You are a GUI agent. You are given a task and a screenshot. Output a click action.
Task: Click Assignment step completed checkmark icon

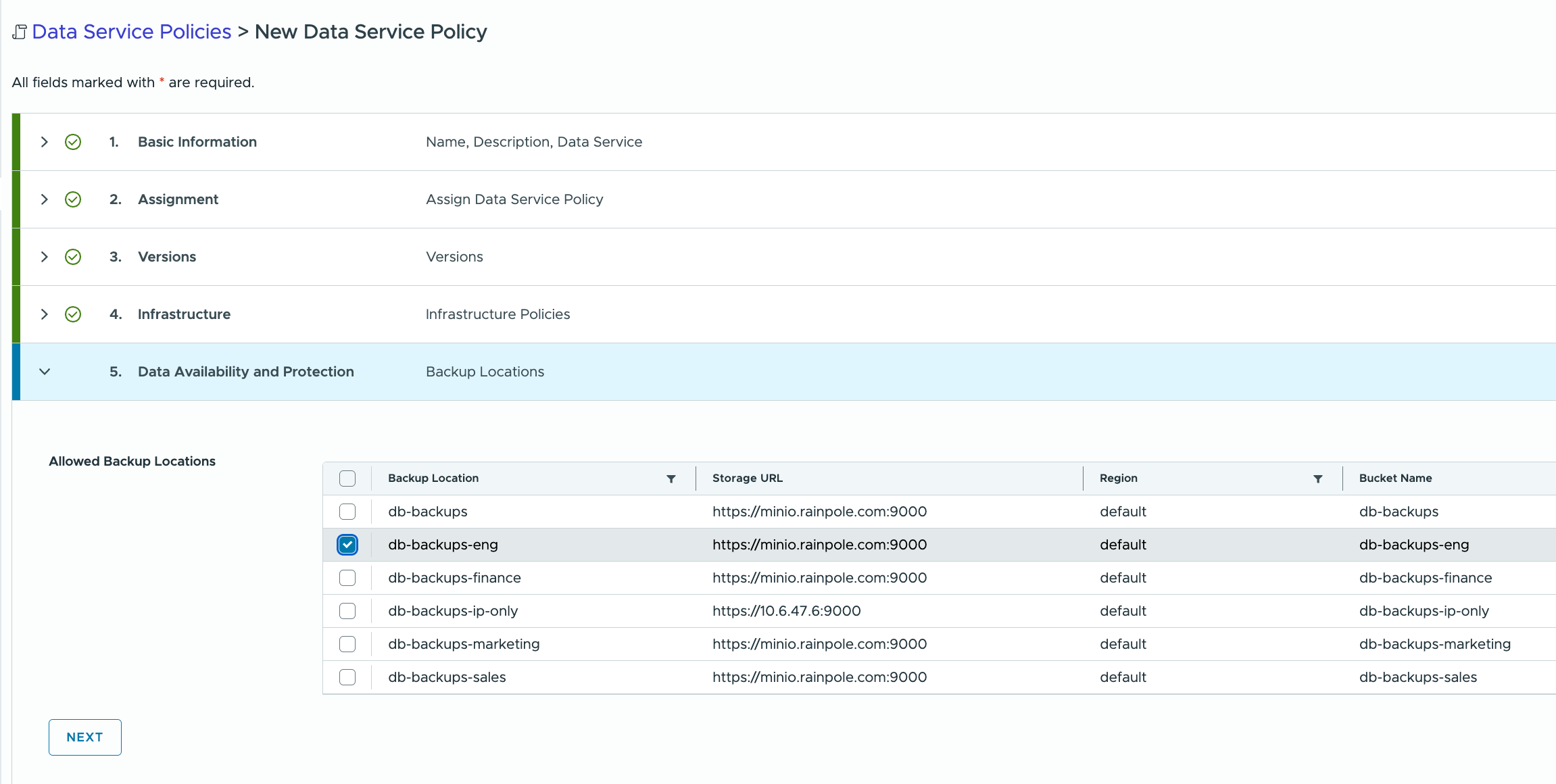[73, 199]
